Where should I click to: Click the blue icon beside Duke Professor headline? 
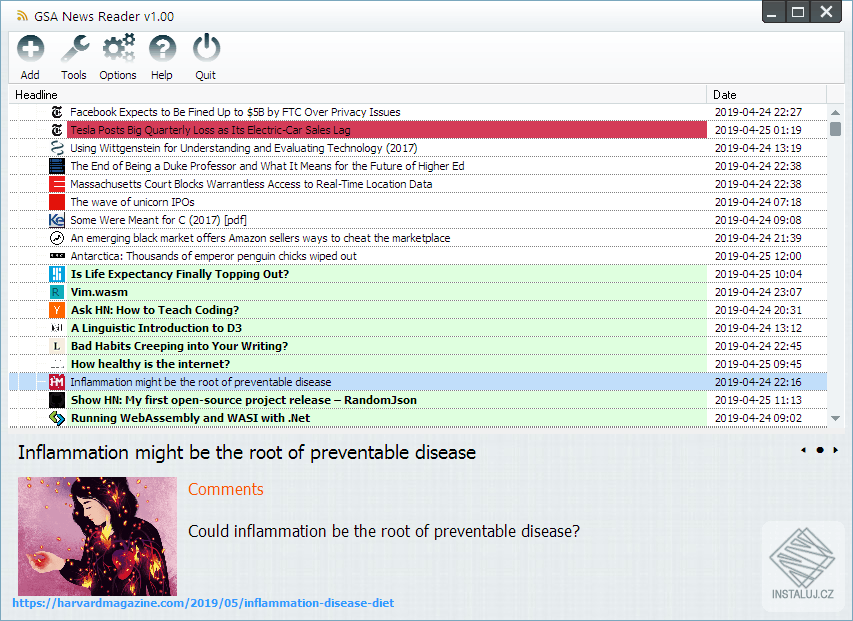(57, 166)
